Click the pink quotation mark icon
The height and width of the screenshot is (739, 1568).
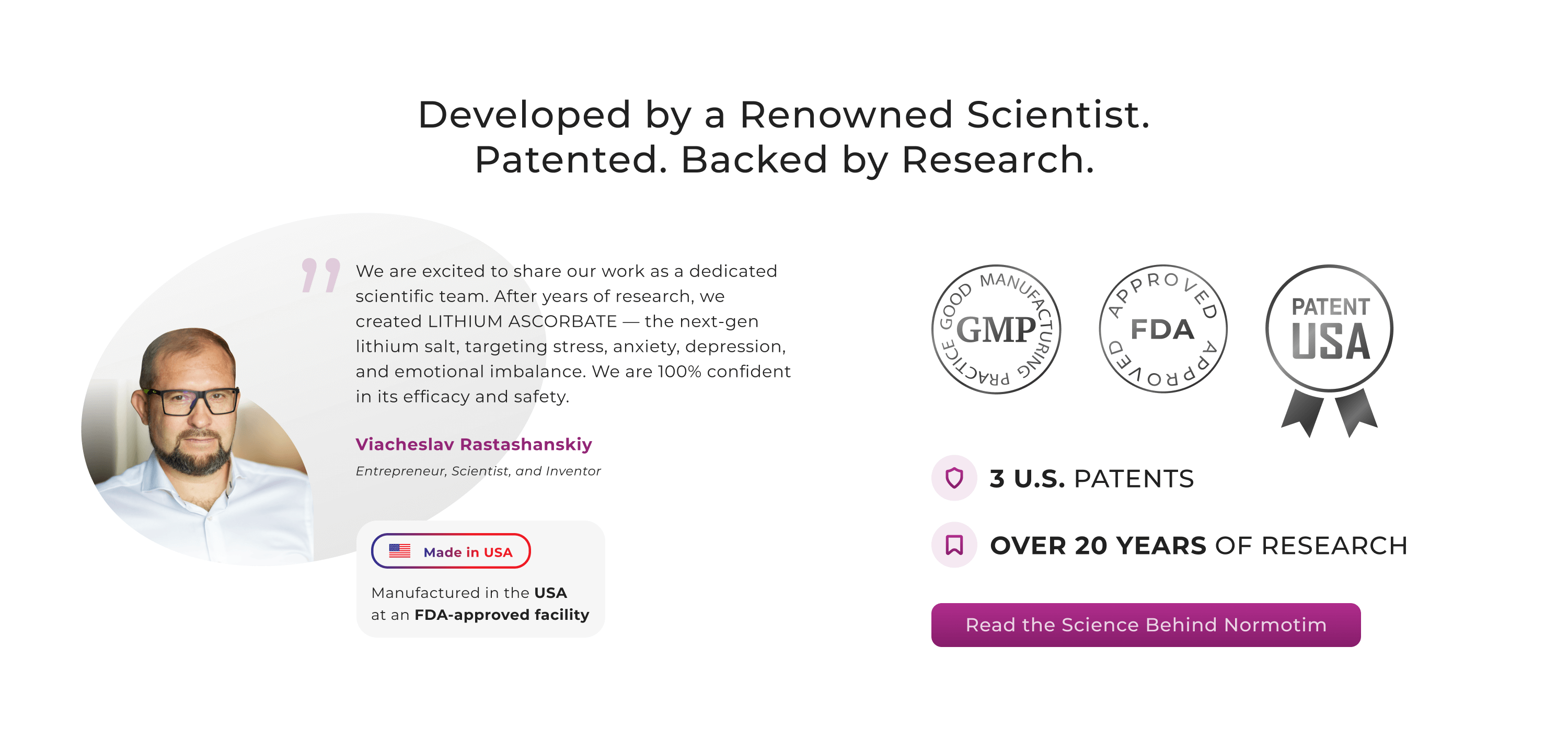[x=321, y=275]
